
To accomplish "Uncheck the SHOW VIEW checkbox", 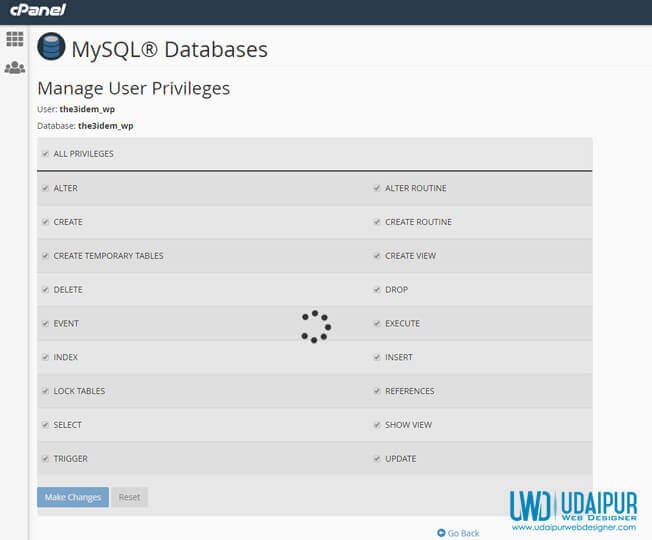I will 377,425.
